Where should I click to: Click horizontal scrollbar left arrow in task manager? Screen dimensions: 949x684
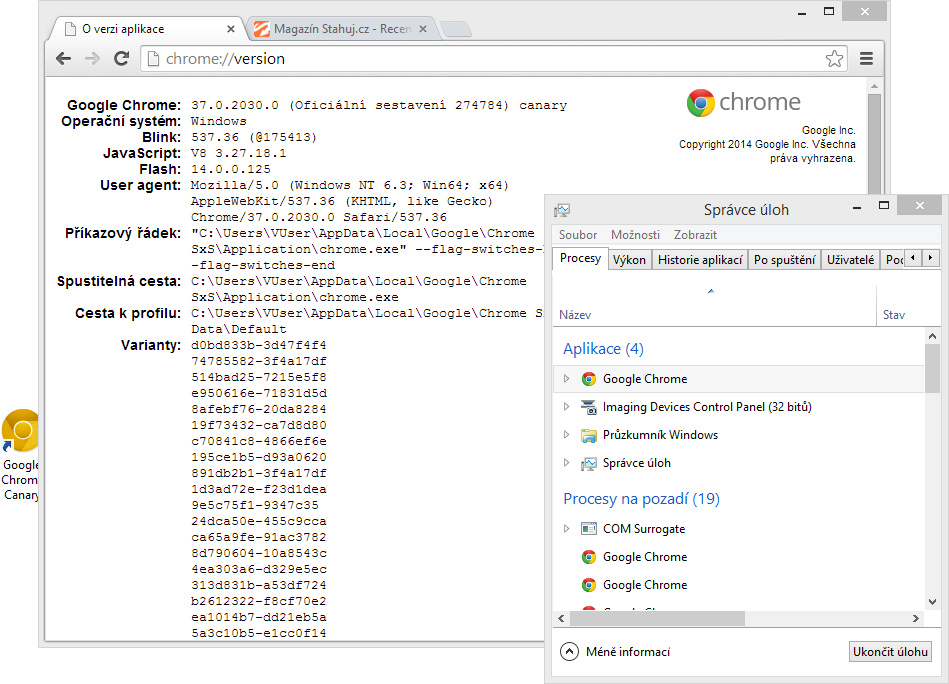562,619
